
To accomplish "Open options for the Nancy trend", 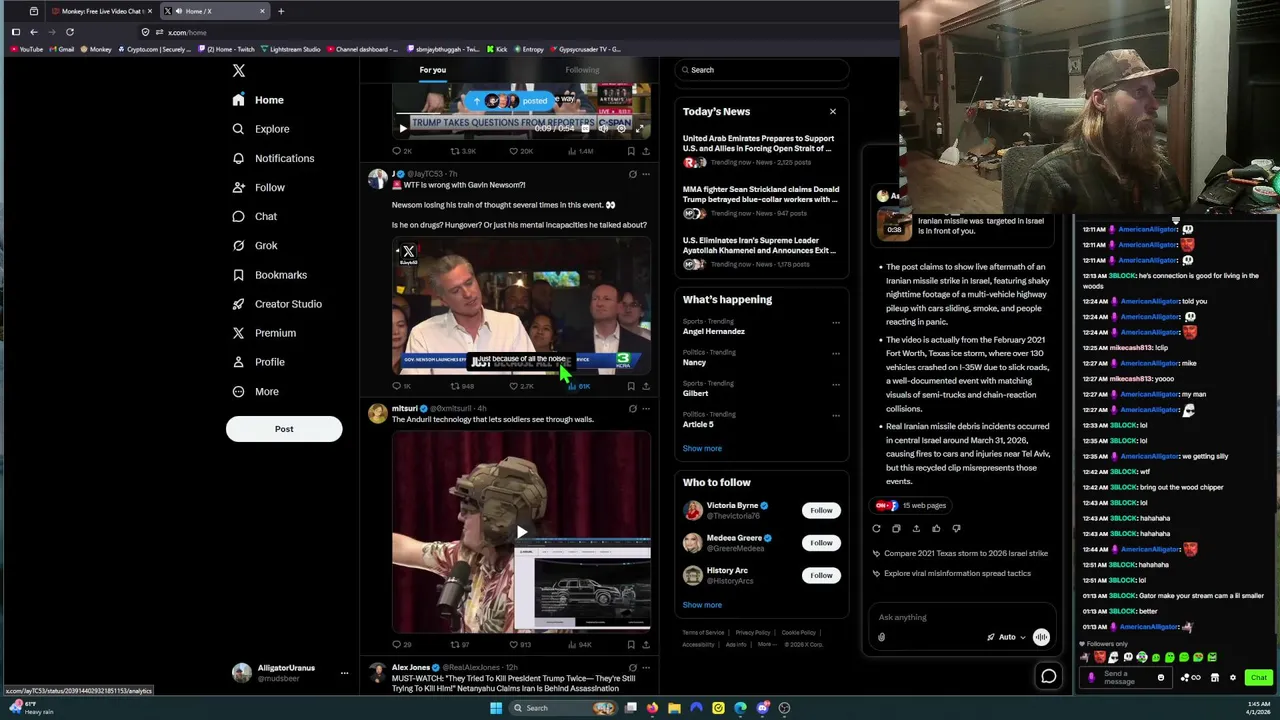I will [836, 353].
